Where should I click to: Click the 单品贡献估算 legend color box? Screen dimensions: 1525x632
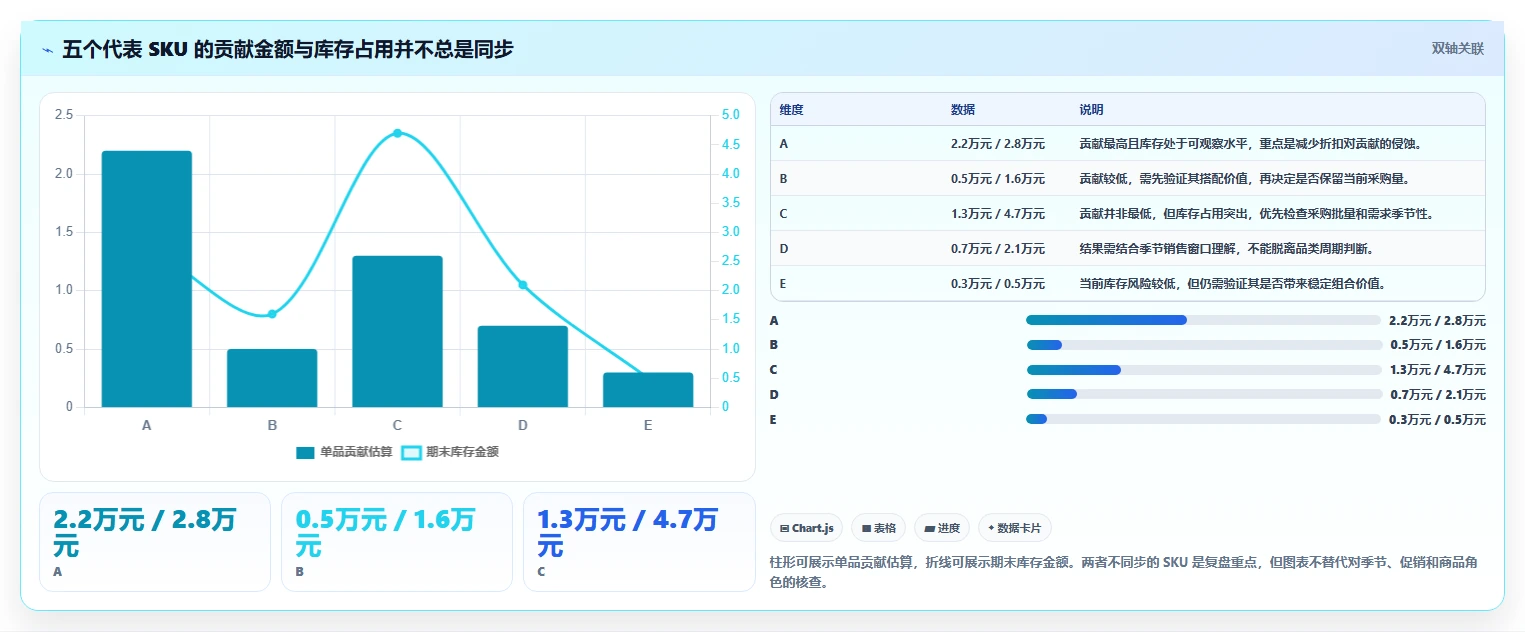[x=306, y=453]
